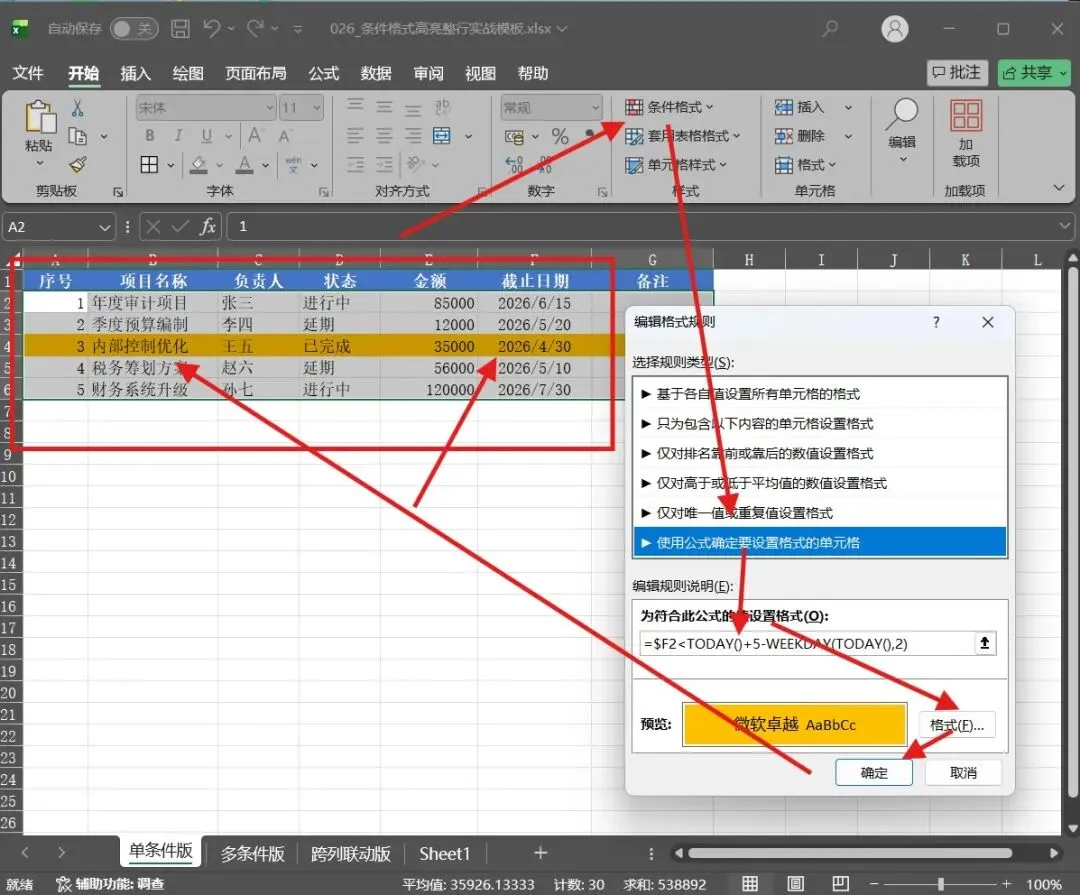Toggle the AutoSave (自动保存) switch
The image size is (1080, 895).
(134, 28)
